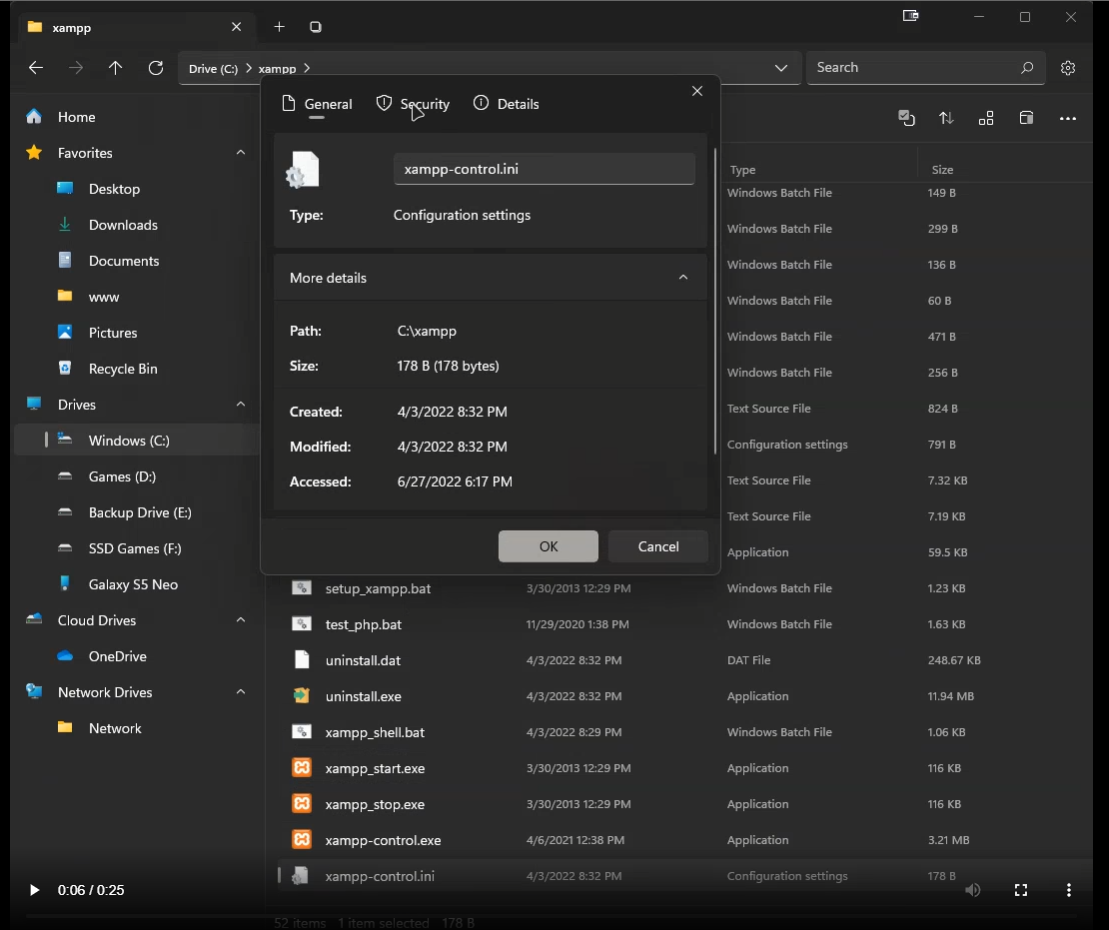Click Drive (C:) in the breadcrumb
Screen dimensions: 1109x930
(x=213, y=69)
